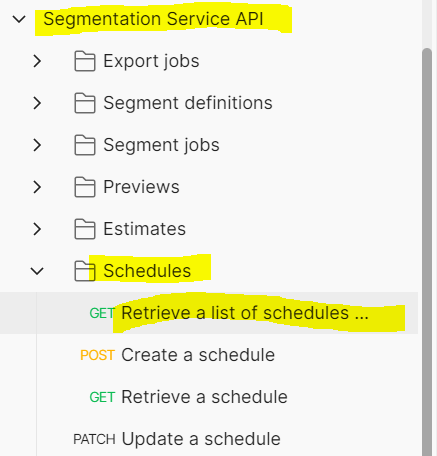Expand the Segment jobs chevron

[x=37, y=145]
